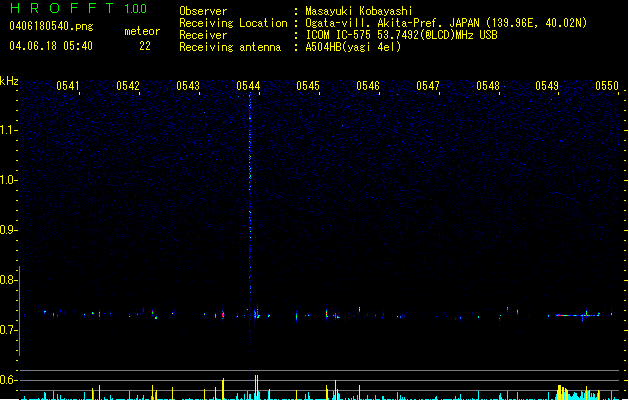Click antenna text A504HB(yagi 4el)
The width and height of the screenshot is (629, 400).
pyautogui.click(x=353, y=47)
